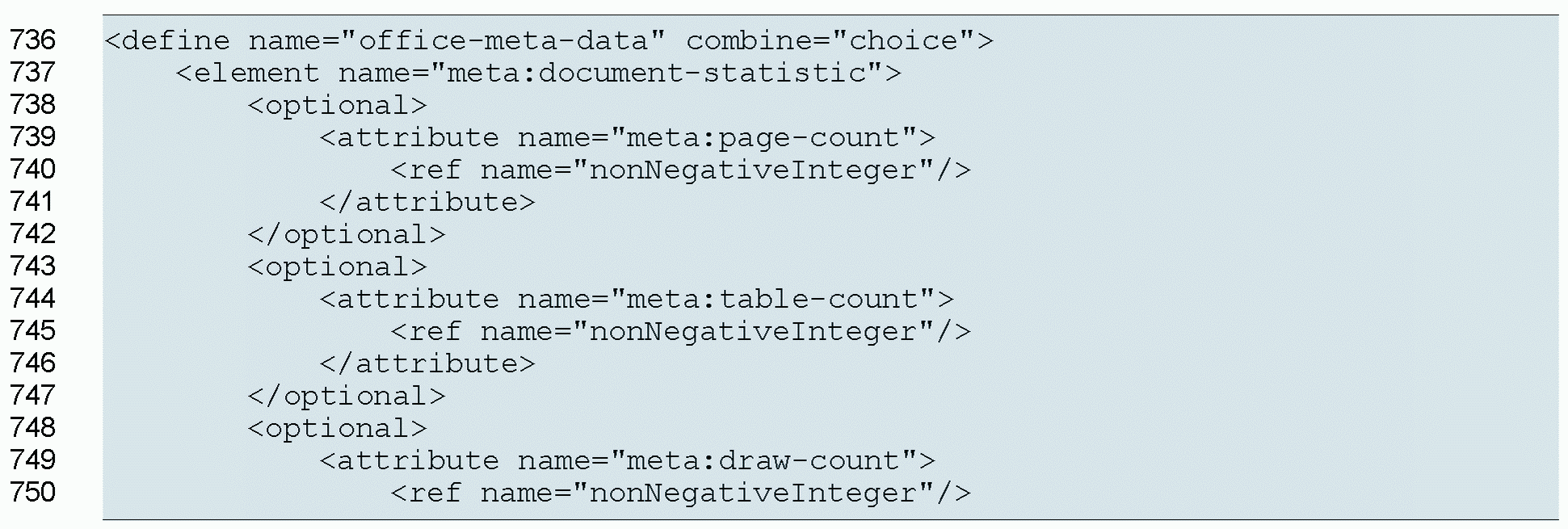This screenshot has height=529, width=1568.
Task: Select the "meta:document-statistic" element name
Action: (x=655, y=73)
